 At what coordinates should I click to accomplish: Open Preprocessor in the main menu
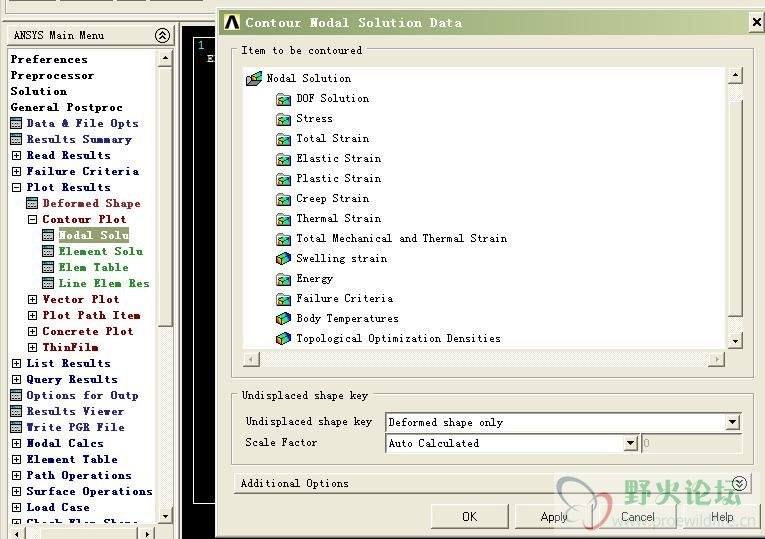point(52,76)
